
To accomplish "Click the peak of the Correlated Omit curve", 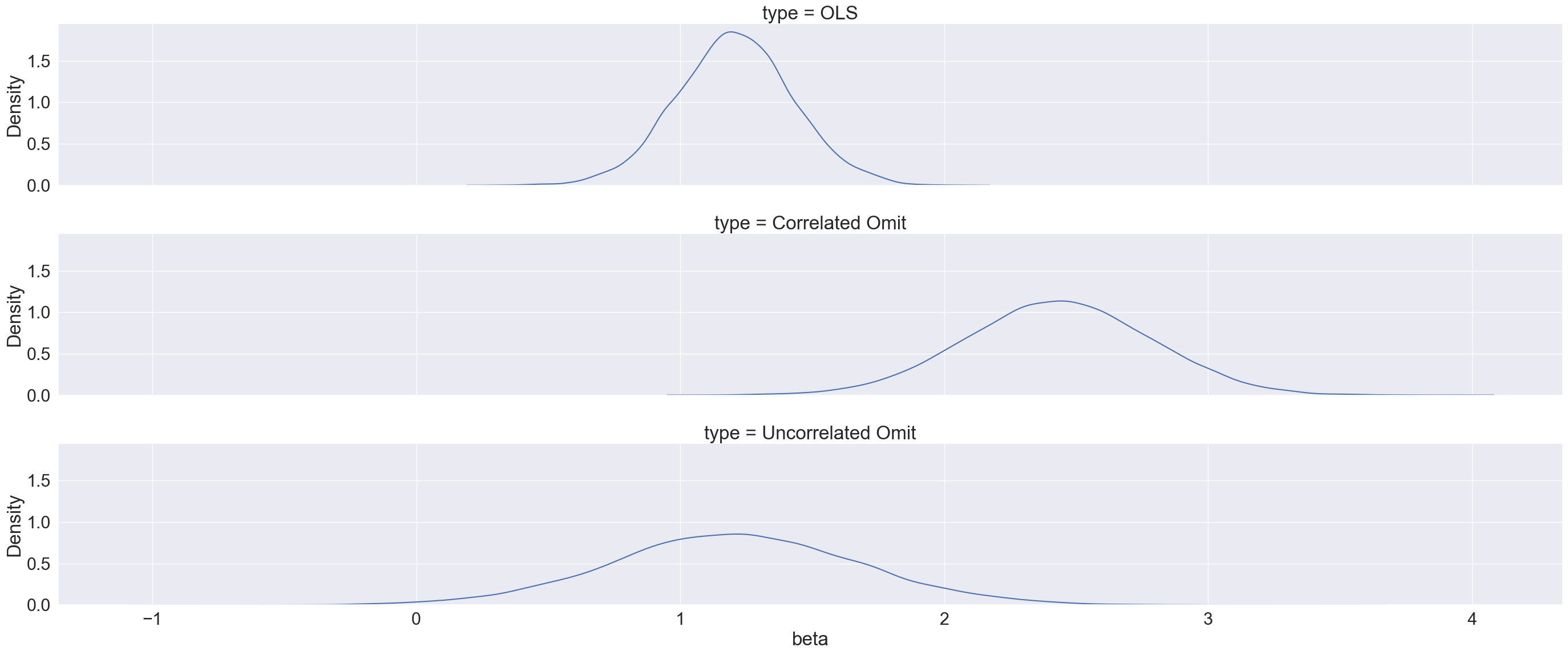I will (1061, 301).
